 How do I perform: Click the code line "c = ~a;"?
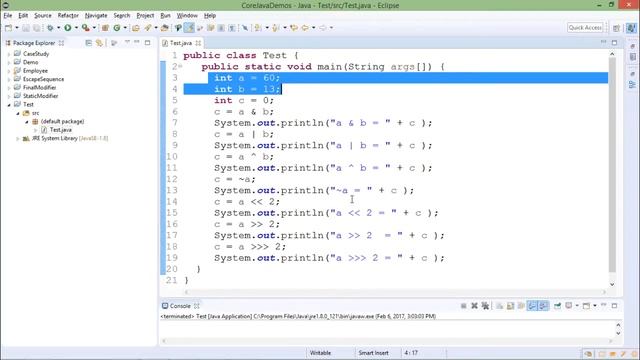pos(235,179)
